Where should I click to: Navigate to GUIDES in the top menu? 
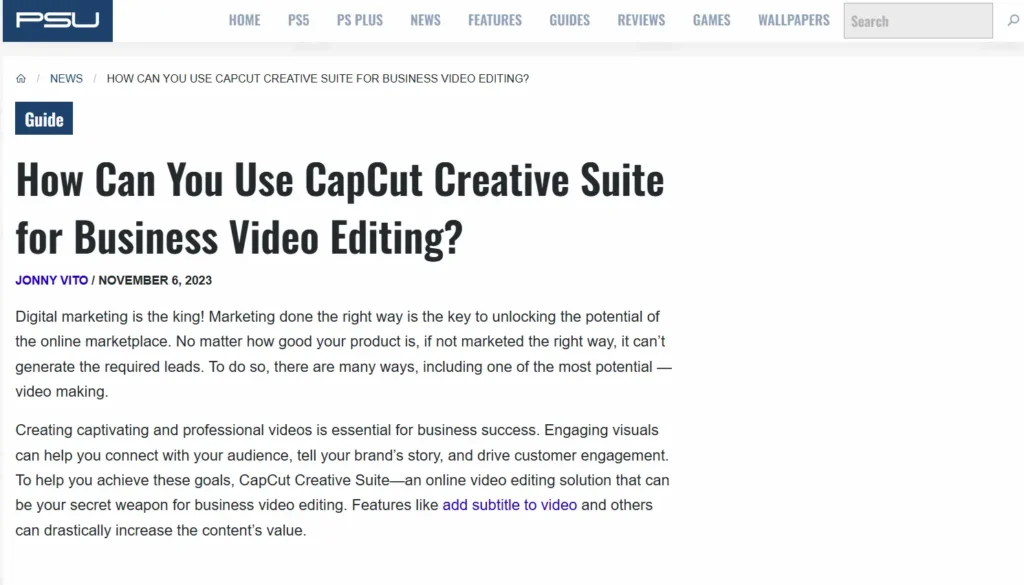click(569, 20)
